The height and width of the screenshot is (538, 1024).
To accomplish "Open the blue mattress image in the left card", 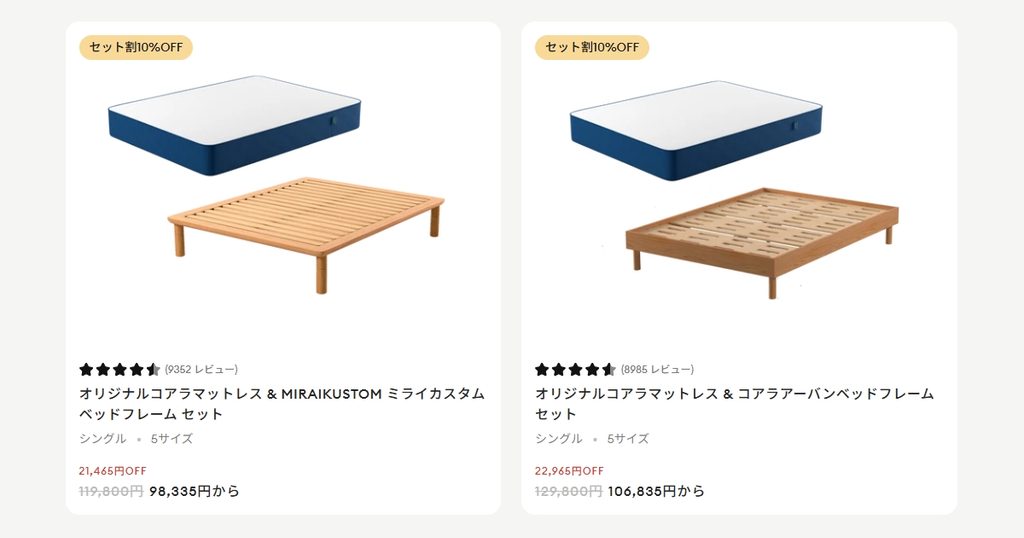I will click(234, 125).
